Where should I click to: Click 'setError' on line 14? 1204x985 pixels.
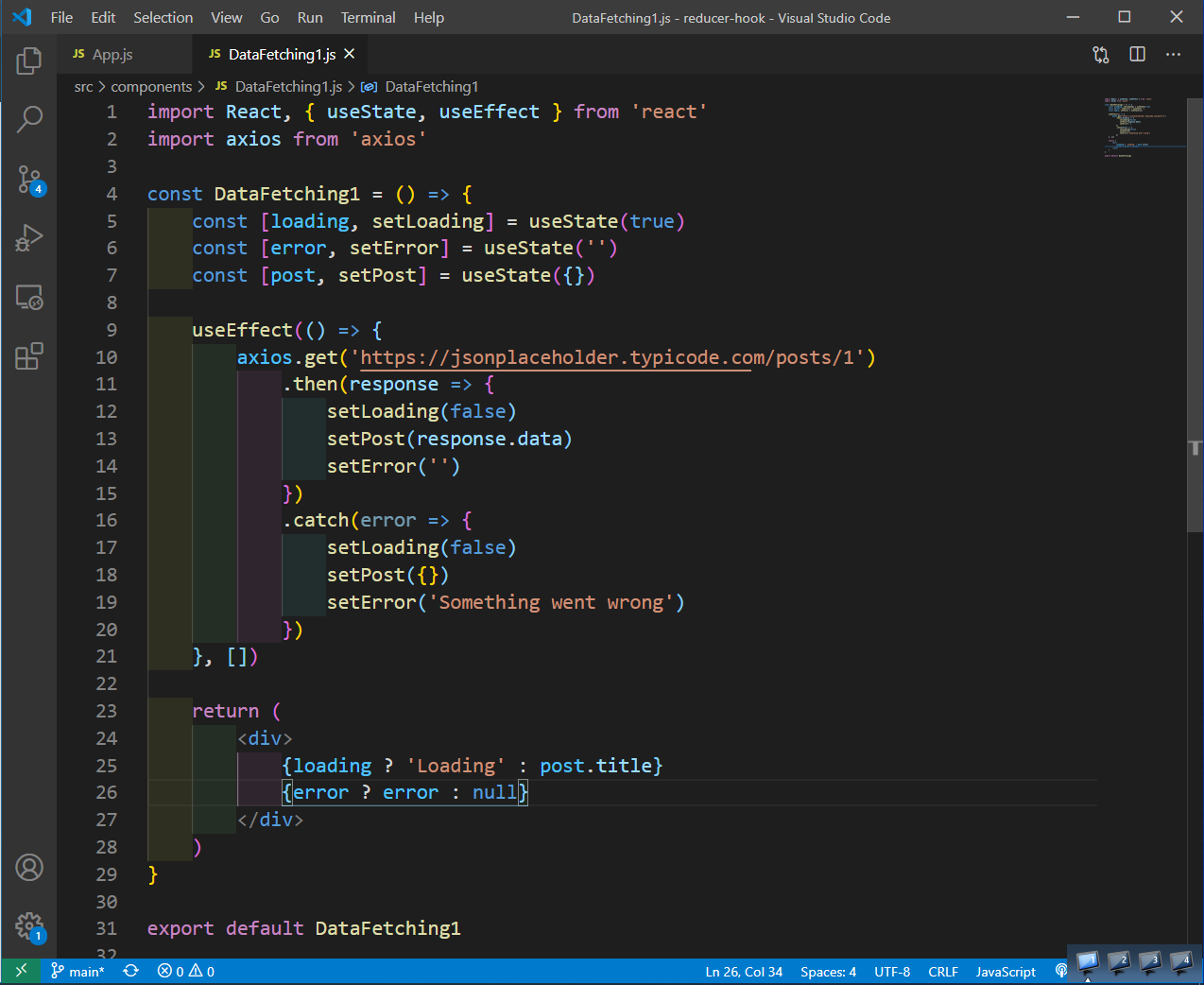coord(371,466)
